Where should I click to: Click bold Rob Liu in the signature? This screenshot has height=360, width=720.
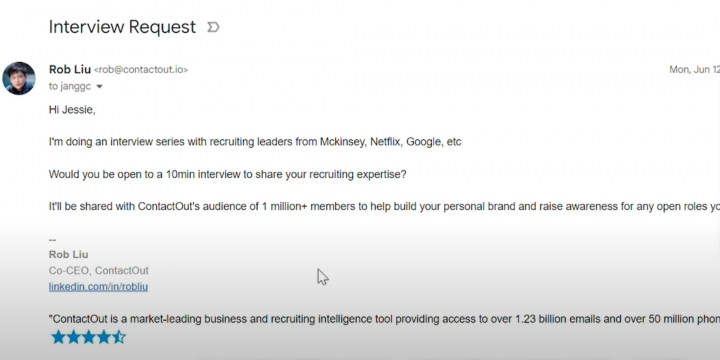(68, 254)
